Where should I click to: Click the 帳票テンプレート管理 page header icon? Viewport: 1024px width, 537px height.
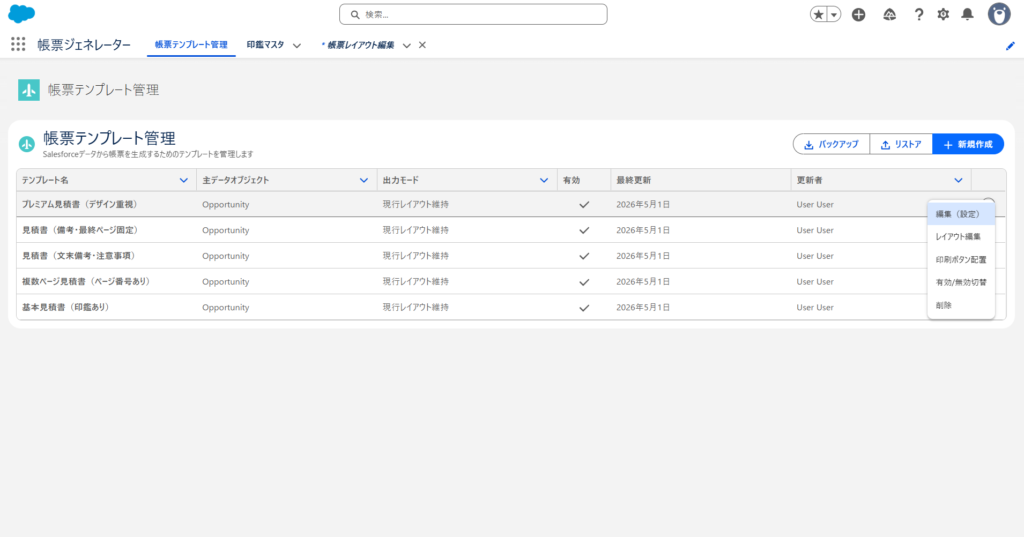click(29, 90)
